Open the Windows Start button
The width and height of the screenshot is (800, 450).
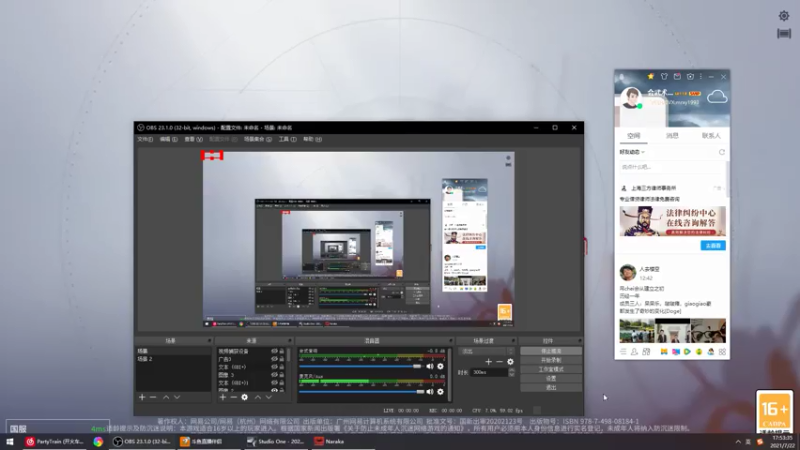pyautogui.click(x=10, y=442)
